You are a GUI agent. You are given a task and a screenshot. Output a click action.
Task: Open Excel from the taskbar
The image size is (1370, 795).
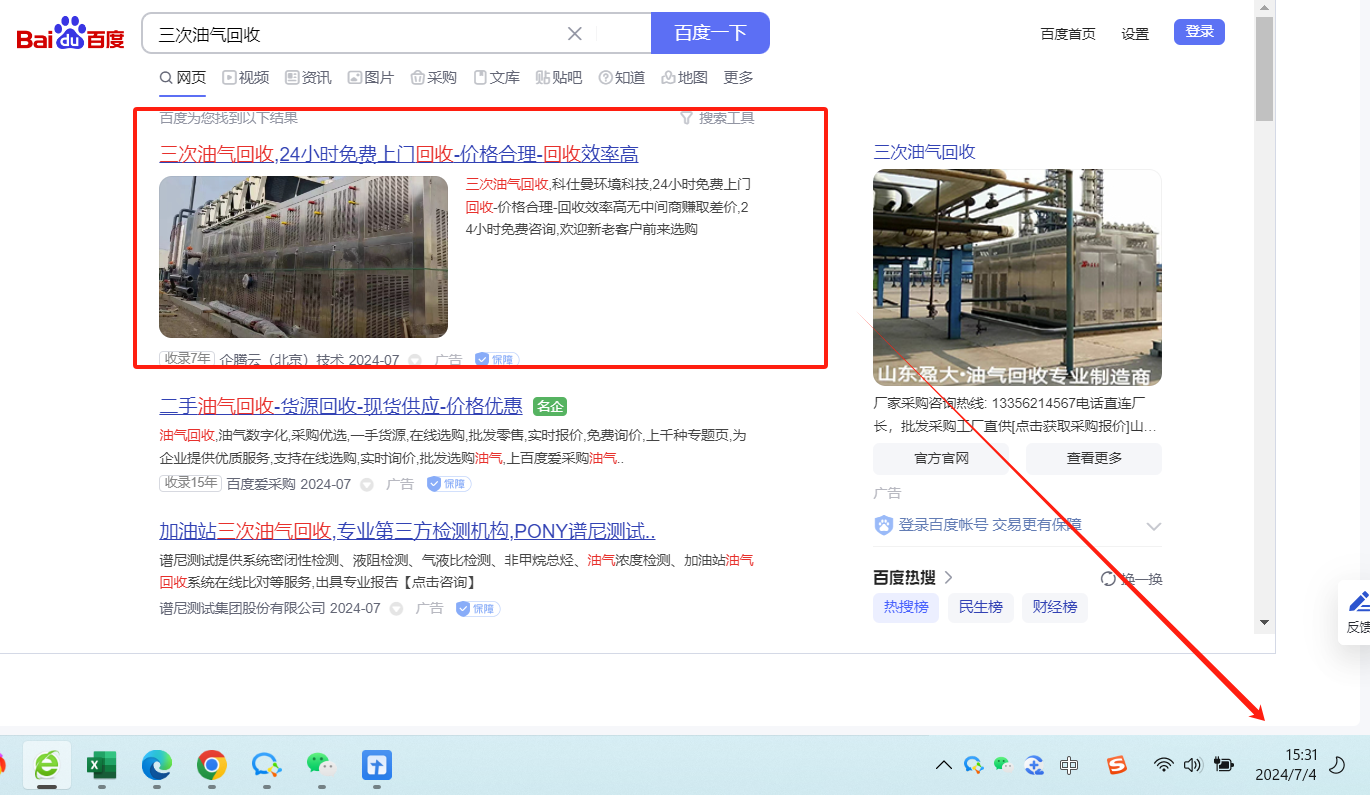102,766
